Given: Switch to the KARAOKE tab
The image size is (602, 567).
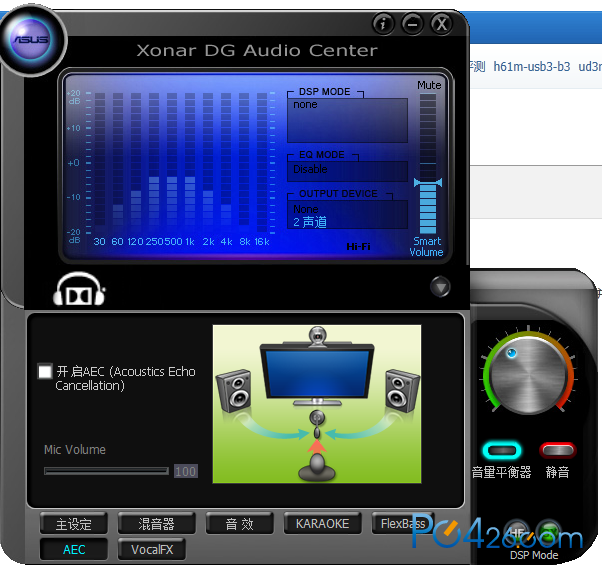Looking at the screenshot, I should (322, 524).
